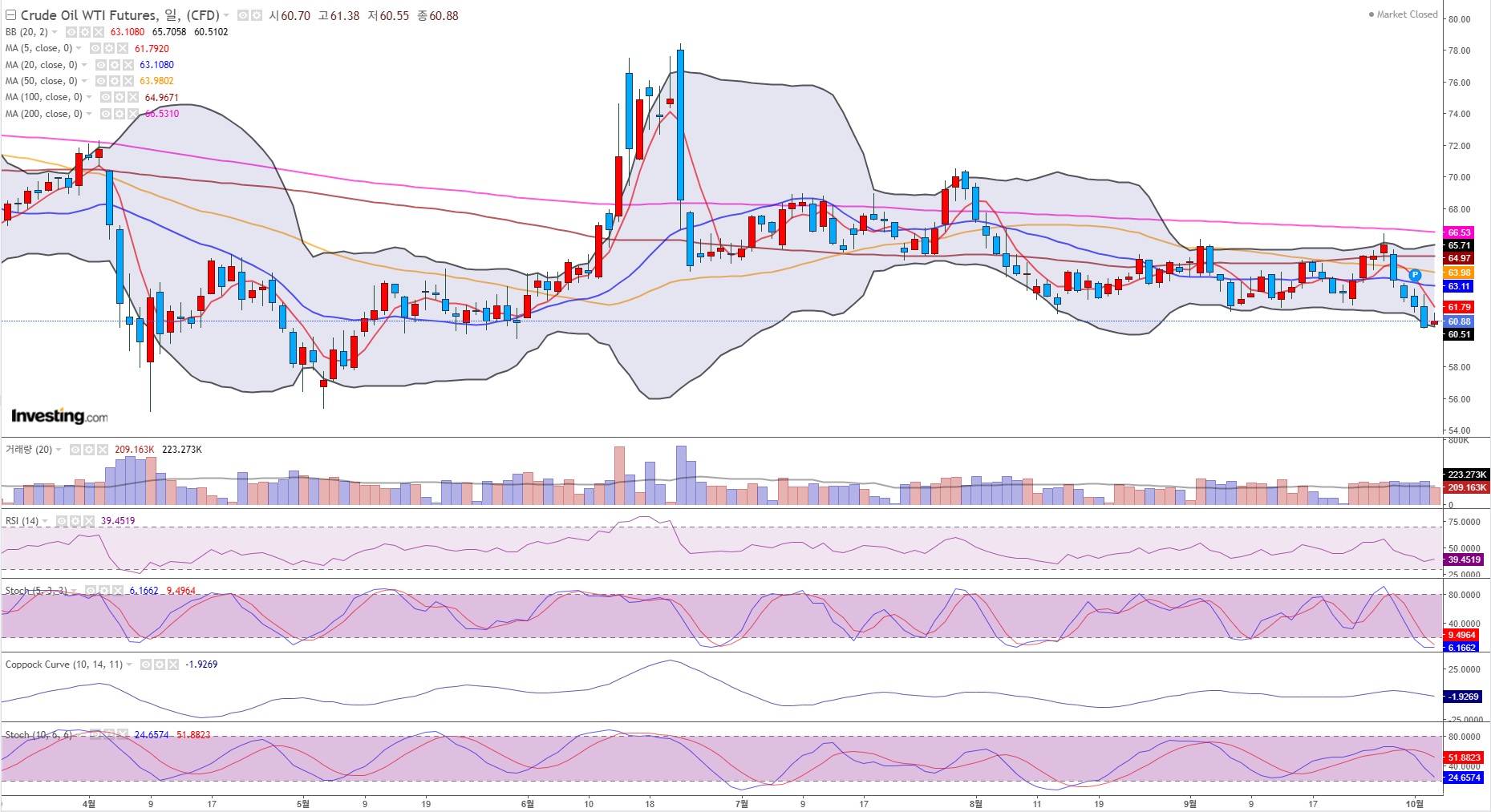Remove the MA (50, close, 0) indicator

(x=128, y=81)
